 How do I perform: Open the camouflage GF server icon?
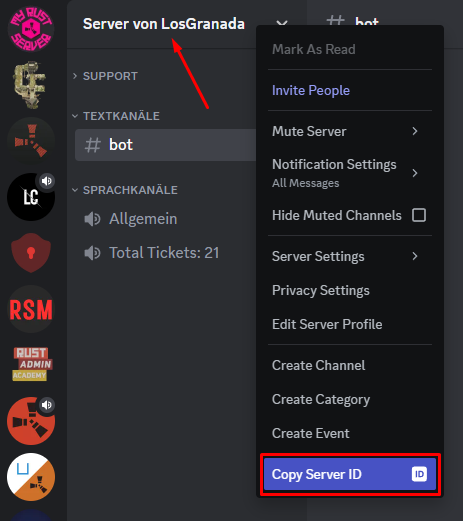point(31,85)
